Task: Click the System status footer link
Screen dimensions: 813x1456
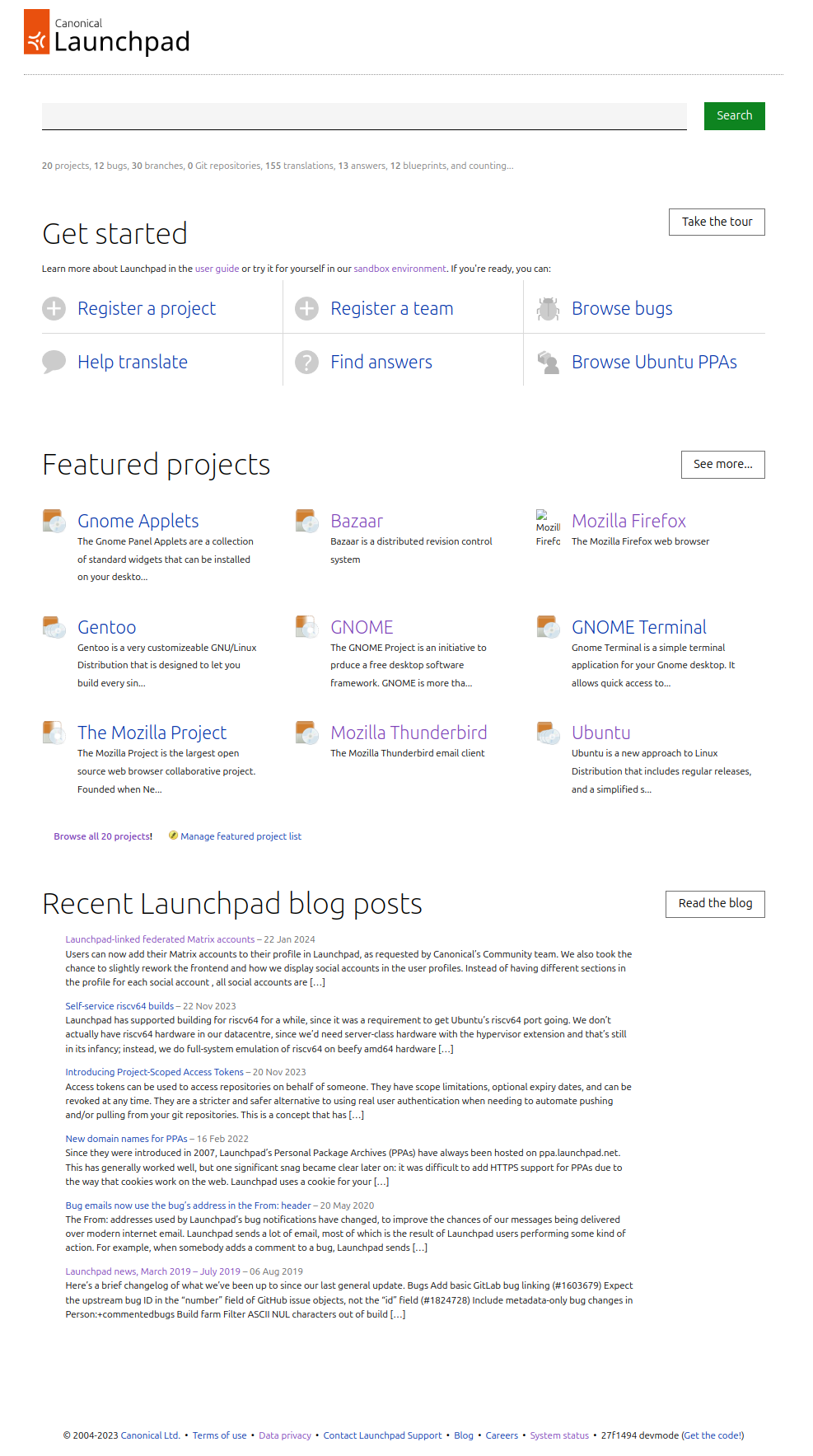Action: (559, 1435)
